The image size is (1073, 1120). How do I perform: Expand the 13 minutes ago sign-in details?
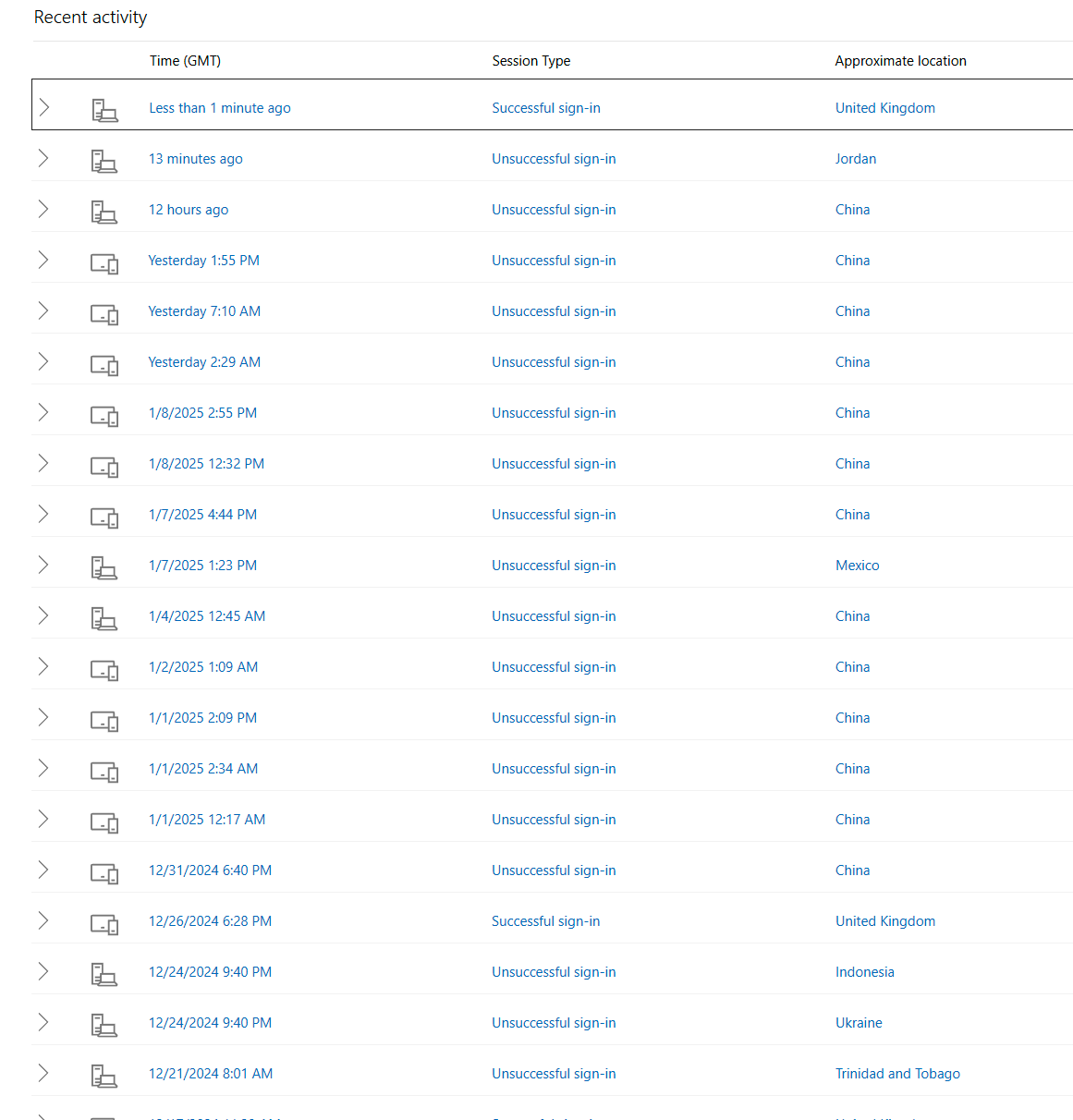(x=43, y=158)
